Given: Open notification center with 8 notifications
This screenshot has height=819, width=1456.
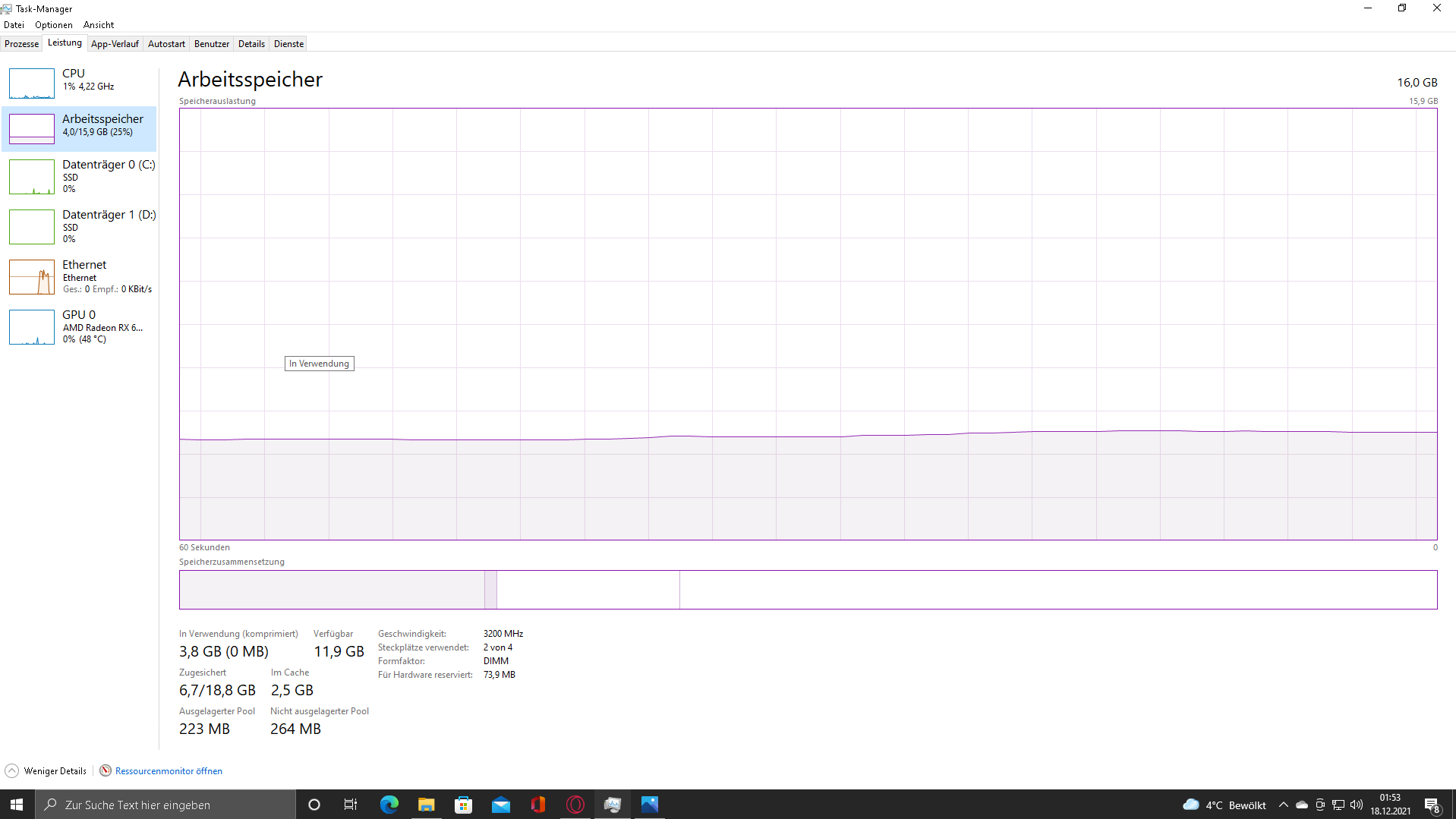Looking at the screenshot, I should [1432, 805].
